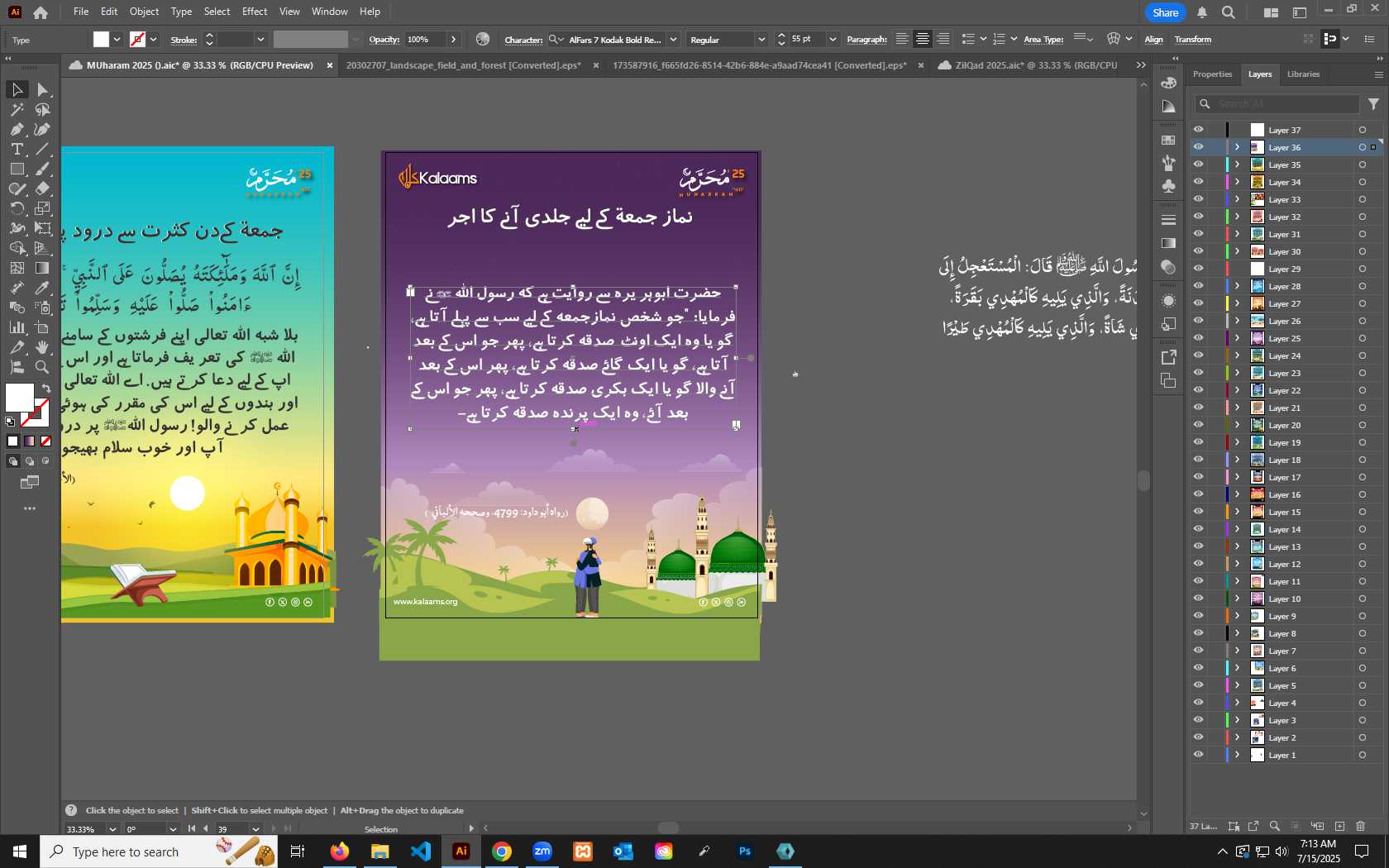Click the Character link in control bar
This screenshot has height=868, width=1389.
tap(523, 40)
